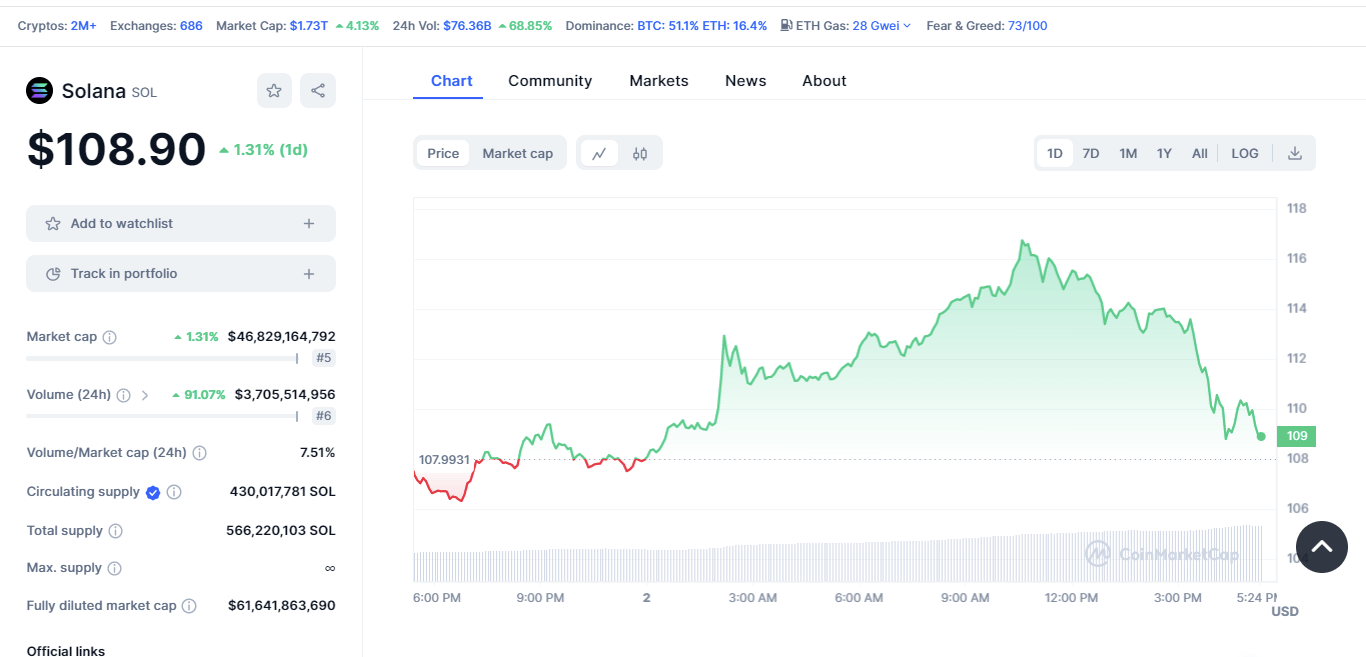This screenshot has height=657, width=1366.
Task: Expand the ETH Gas 28 Gwei dropdown
Action: click(880, 25)
